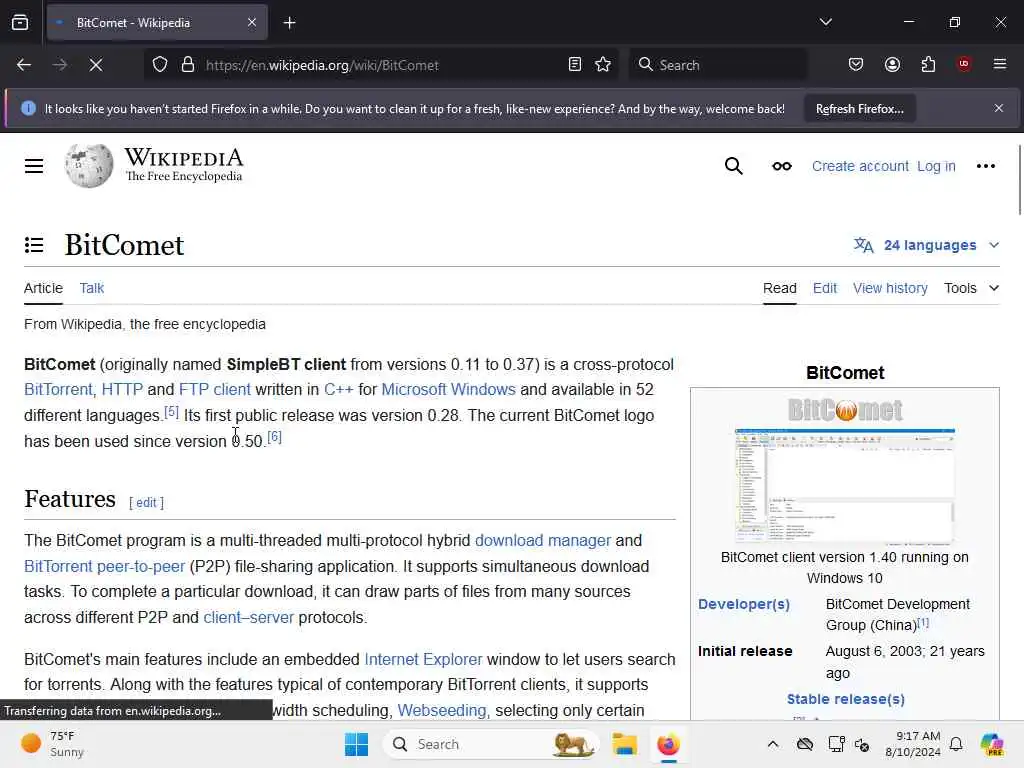Screen dimensions: 1024x768
Task: Open the BitComet client screenshot thumbnail
Action: (844, 485)
